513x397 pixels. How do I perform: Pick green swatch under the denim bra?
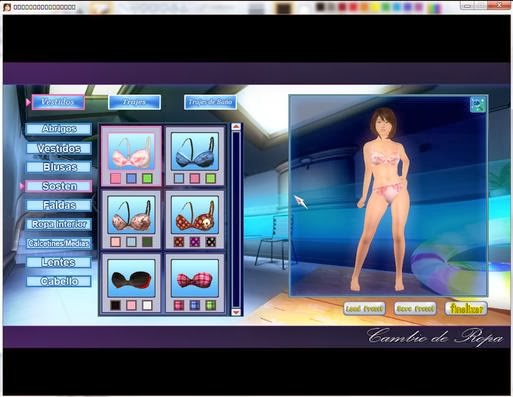point(210,178)
